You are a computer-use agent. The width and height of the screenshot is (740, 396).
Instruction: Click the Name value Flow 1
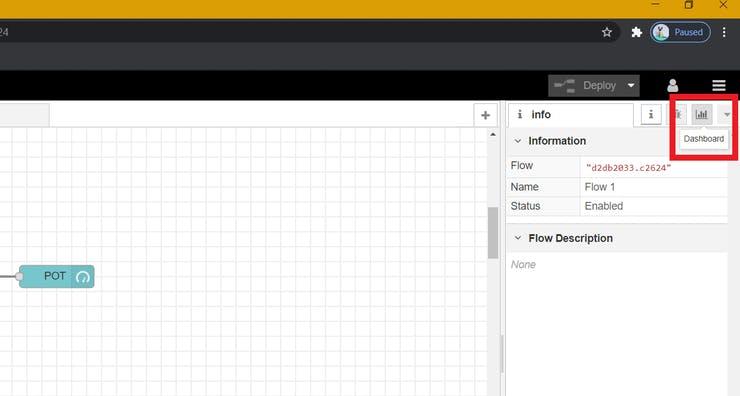600,187
